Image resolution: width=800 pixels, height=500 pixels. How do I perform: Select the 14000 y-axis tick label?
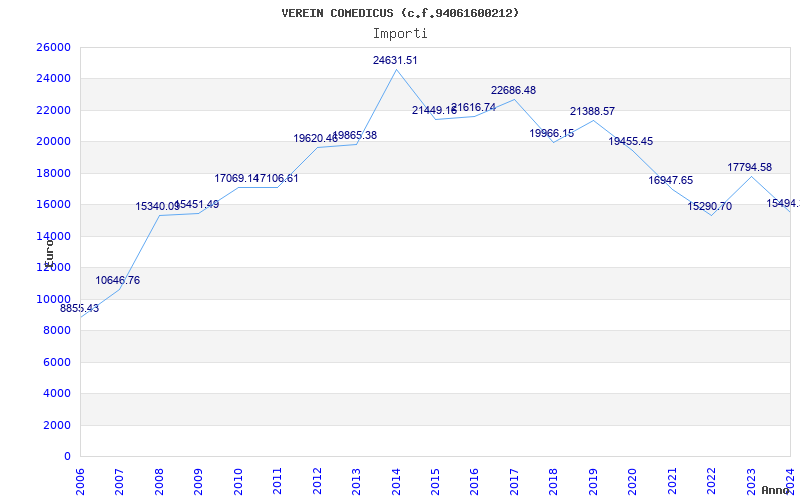coord(53,236)
